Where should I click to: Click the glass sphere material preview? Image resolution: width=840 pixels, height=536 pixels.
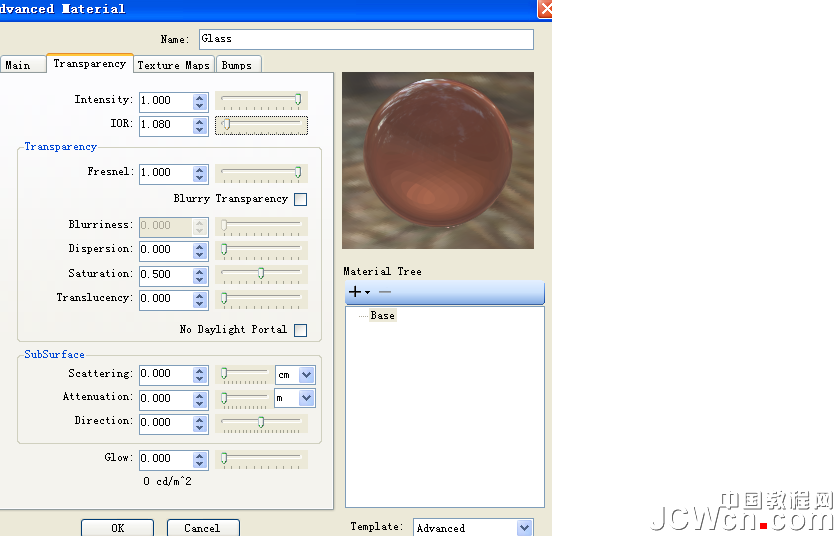click(438, 161)
